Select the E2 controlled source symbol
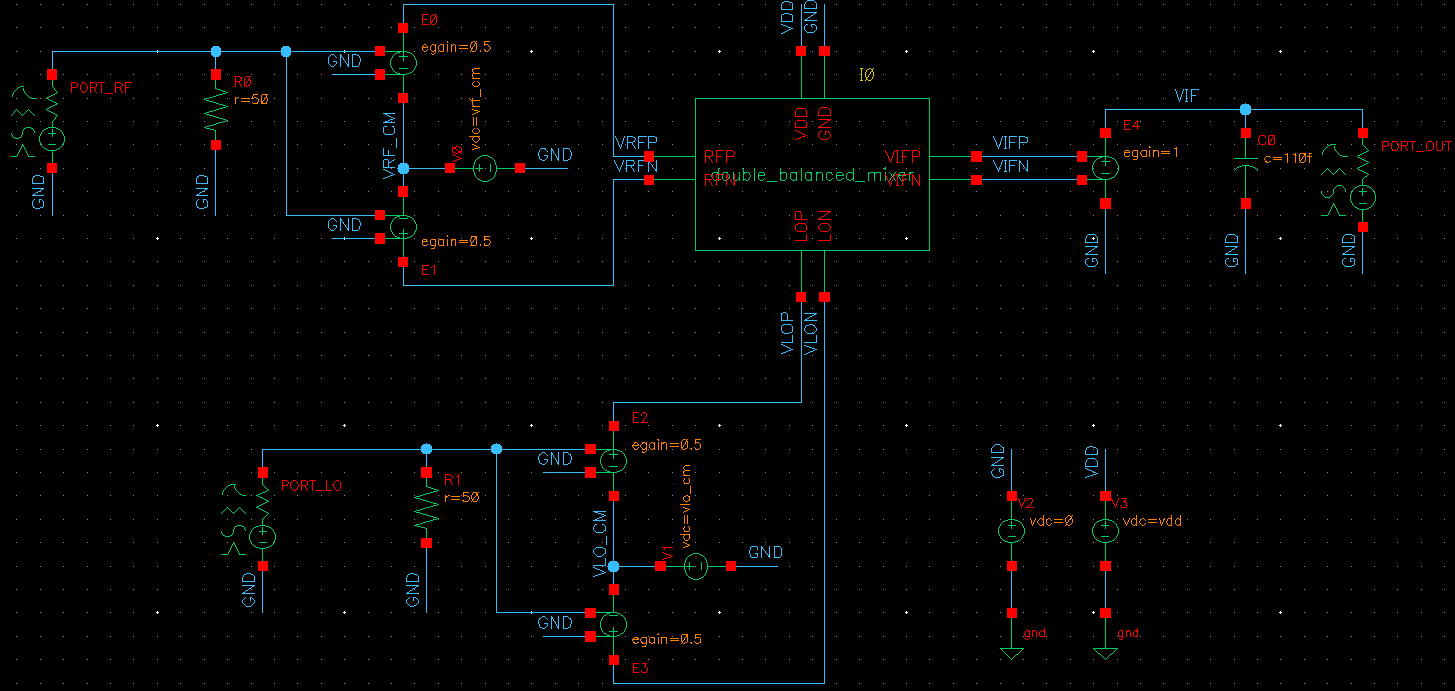The width and height of the screenshot is (1455, 691). pos(613,460)
